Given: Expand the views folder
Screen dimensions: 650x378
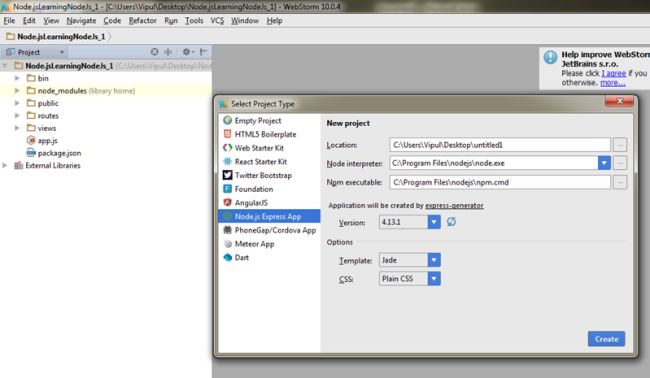Looking at the screenshot, I should (x=17, y=128).
